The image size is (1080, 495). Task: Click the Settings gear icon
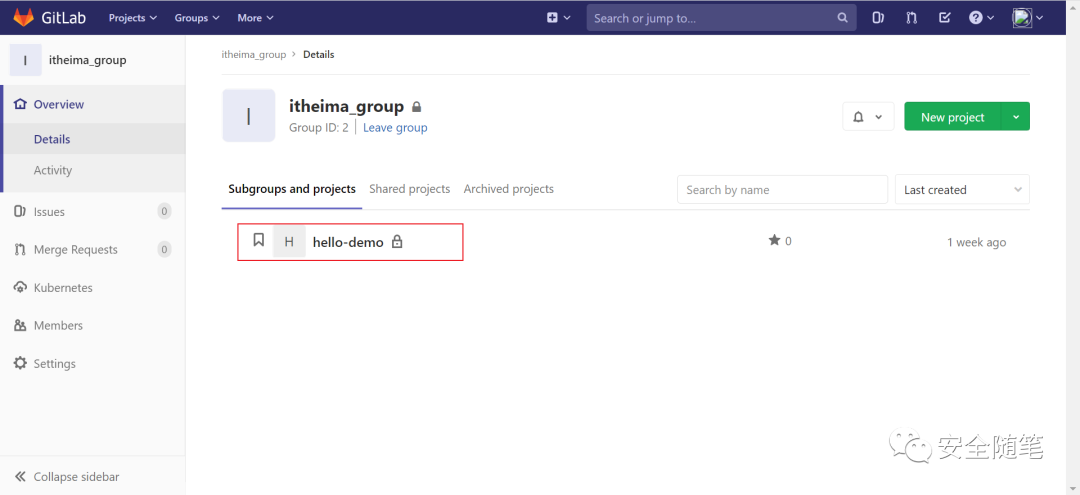click(x=20, y=363)
